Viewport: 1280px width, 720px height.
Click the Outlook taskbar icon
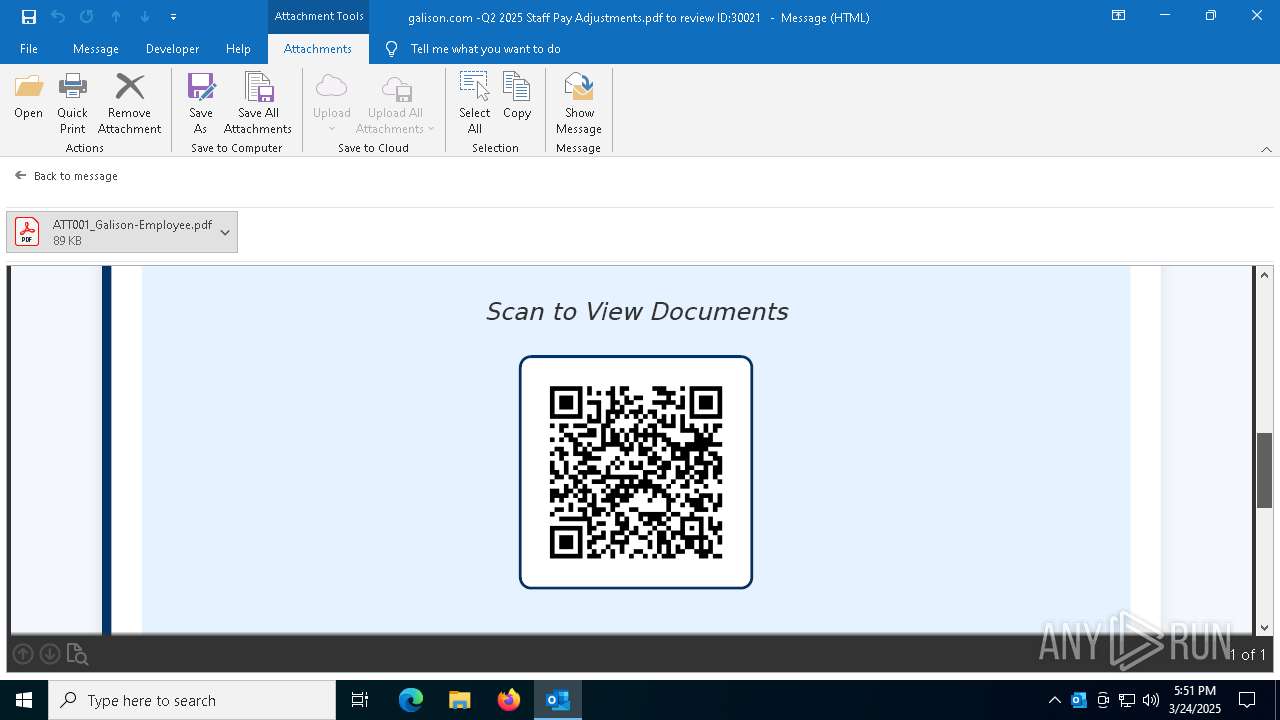[557, 700]
